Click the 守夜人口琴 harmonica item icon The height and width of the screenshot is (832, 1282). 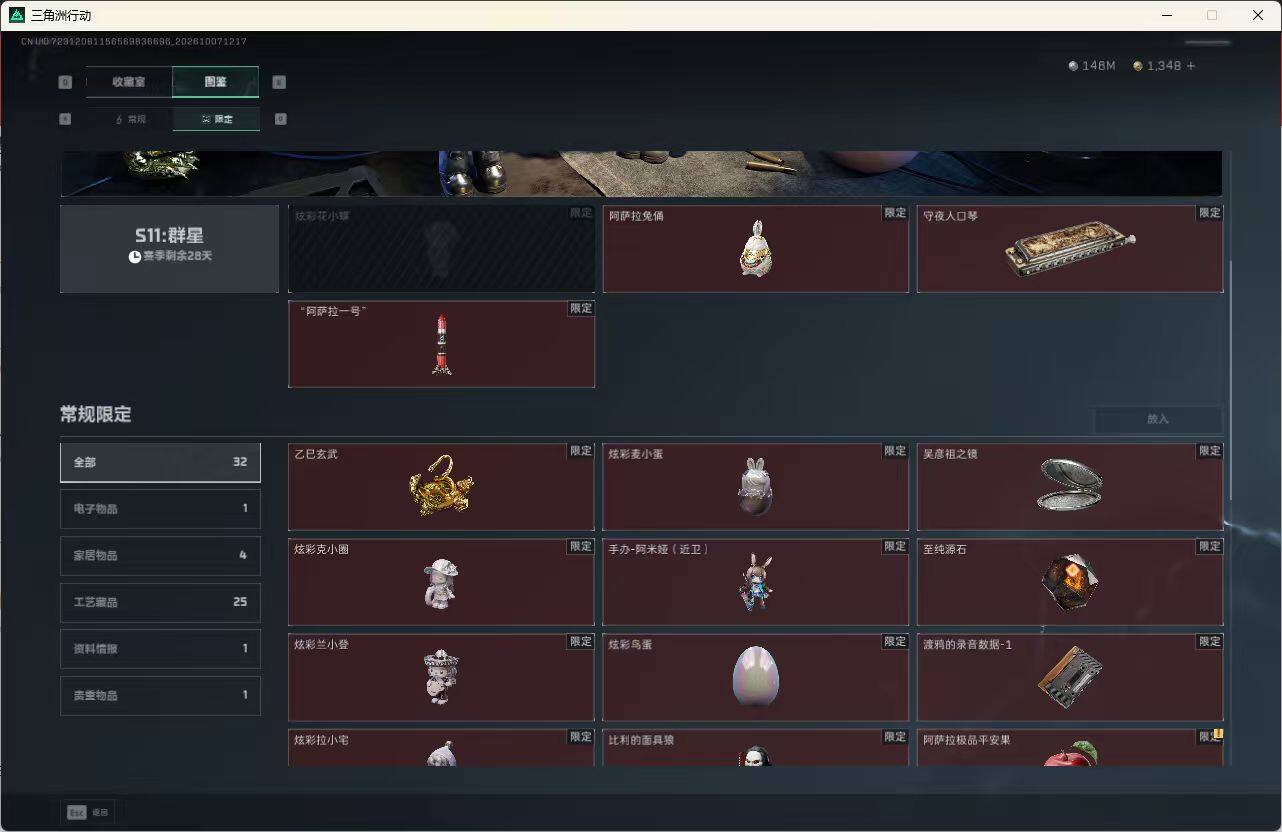[x=1069, y=248]
